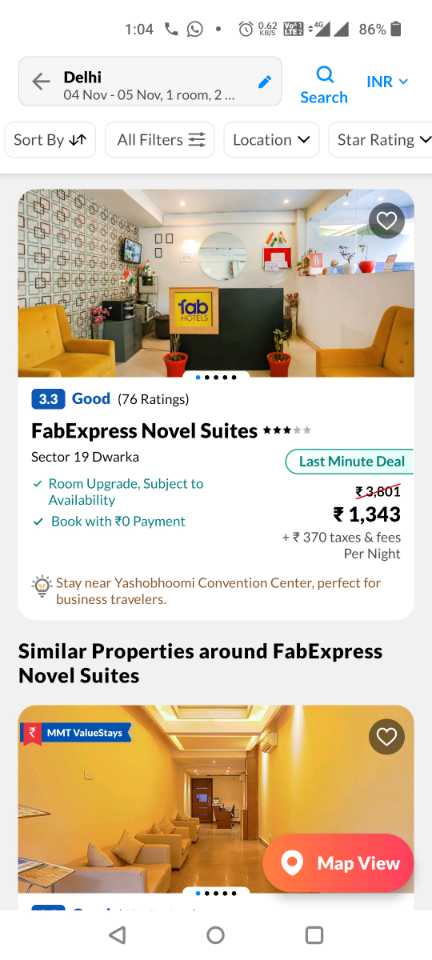Viewport: 432px width, 960px height.
Task: Open the INR currency dropdown
Action: pos(387,81)
